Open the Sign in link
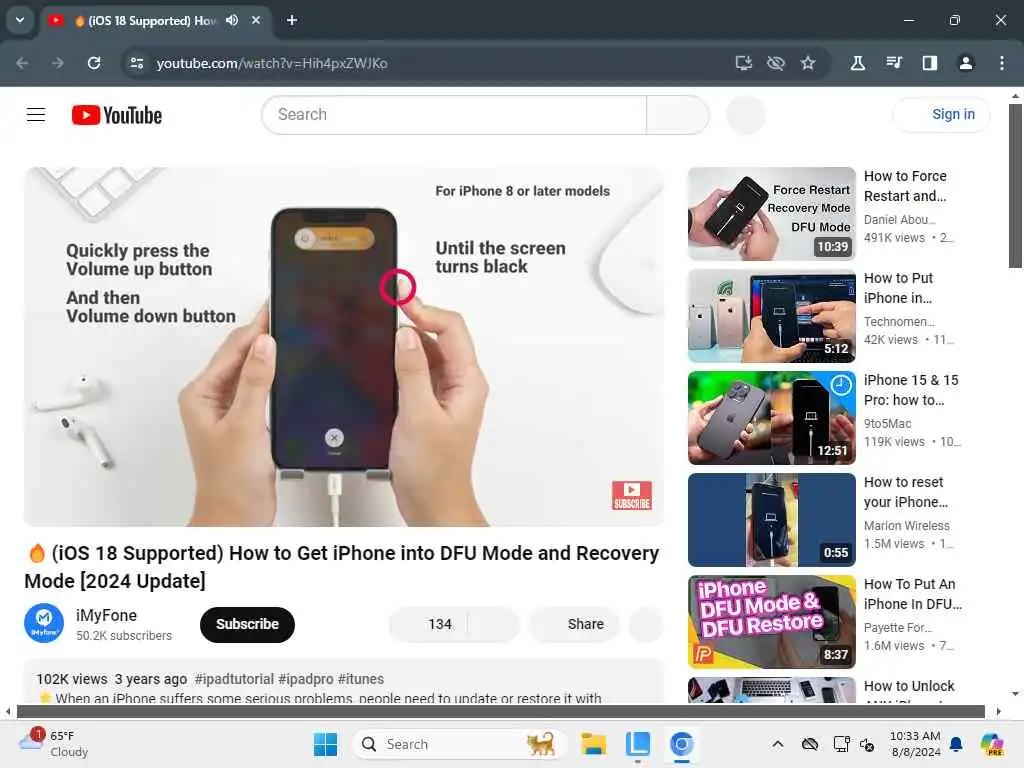1024x768 pixels. point(942,114)
